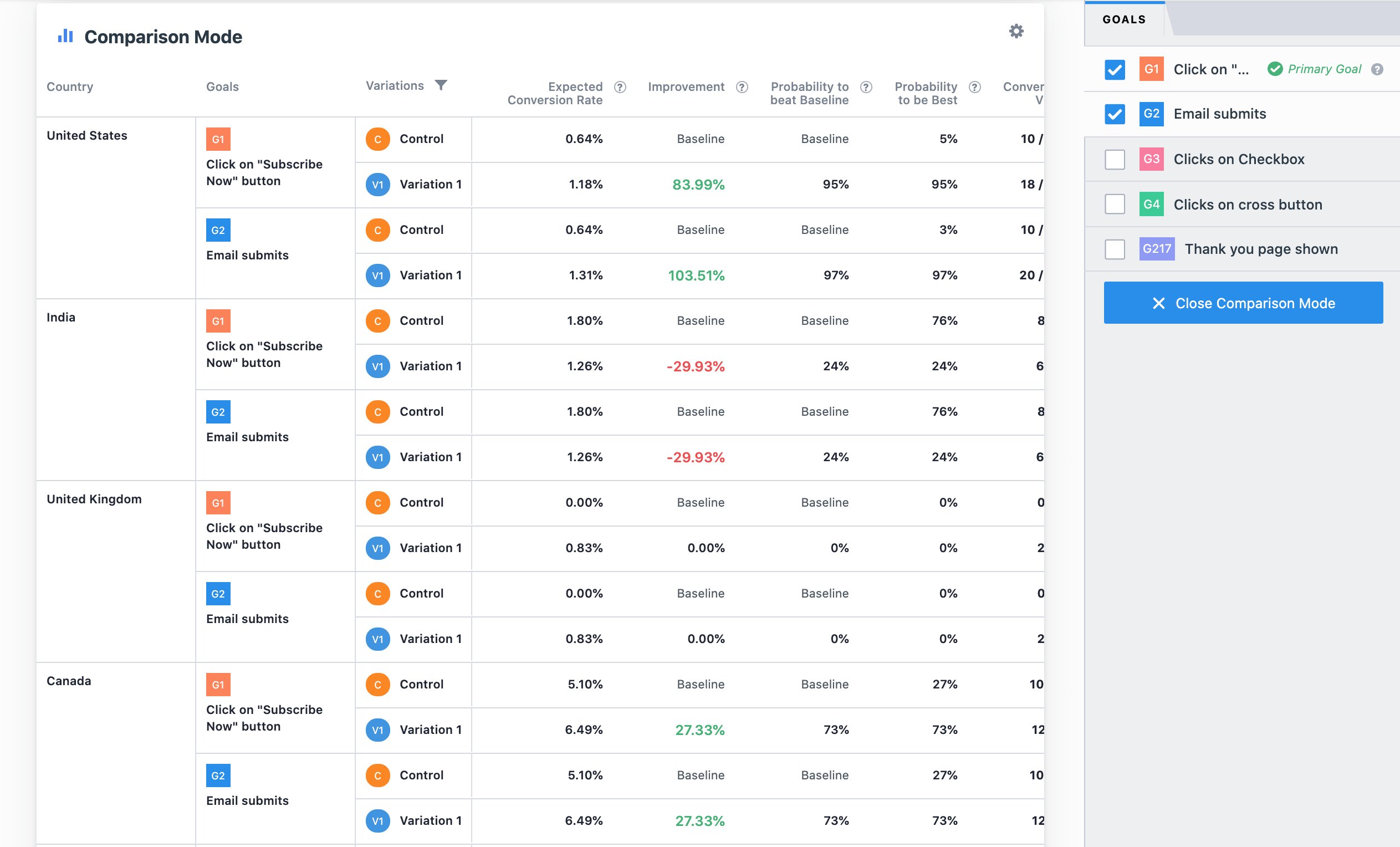Click Canada G2 Variation 1 6.49% rate
Viewport: 1400px width, 847px height.
pos(584,820)
